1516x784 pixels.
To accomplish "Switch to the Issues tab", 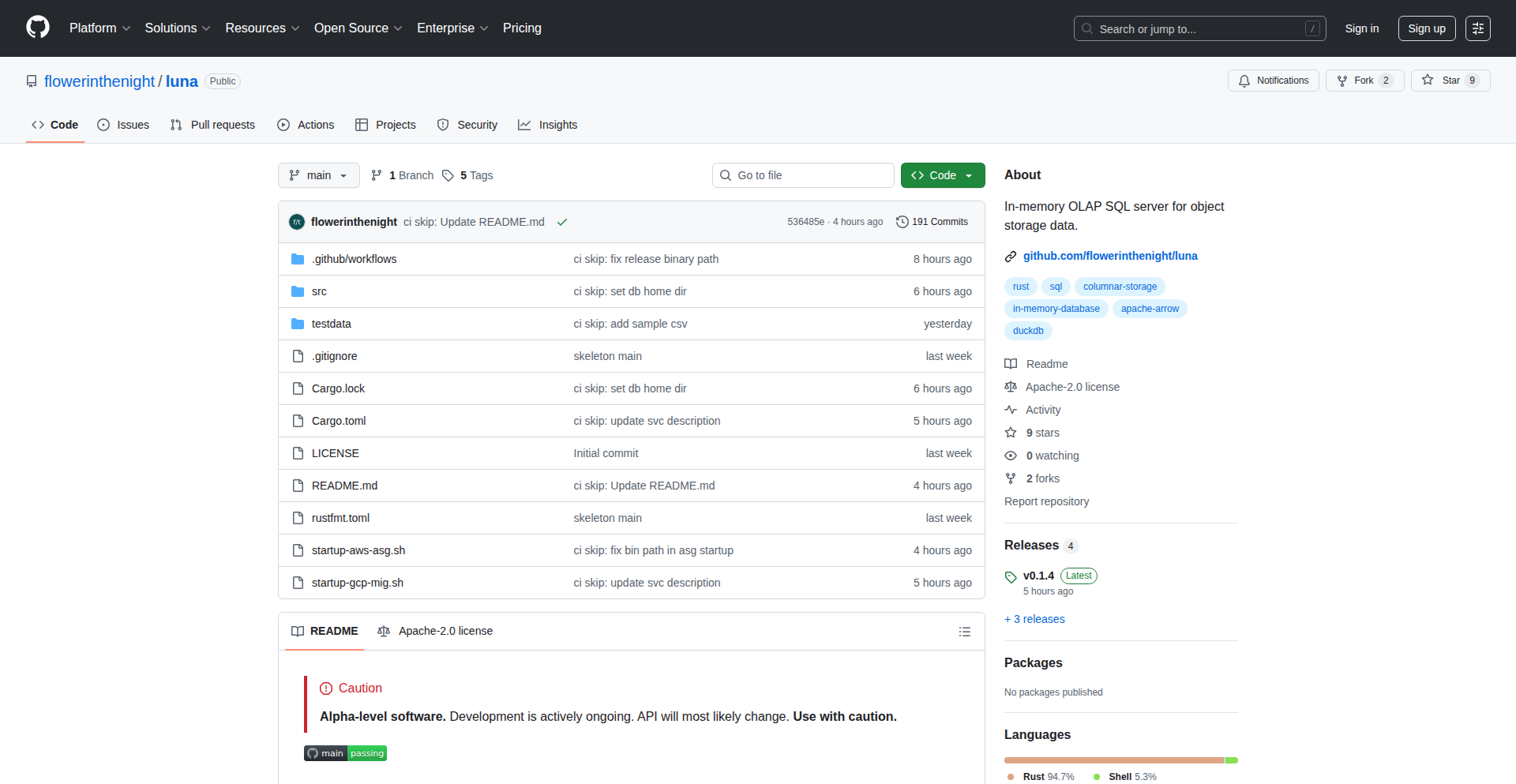I will point(123,125).
